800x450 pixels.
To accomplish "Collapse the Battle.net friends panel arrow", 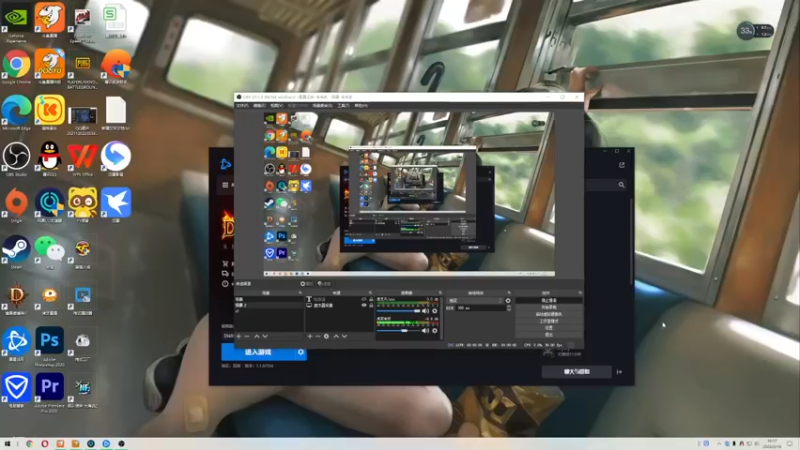I will pyautogui.click(x=619, y=372).
